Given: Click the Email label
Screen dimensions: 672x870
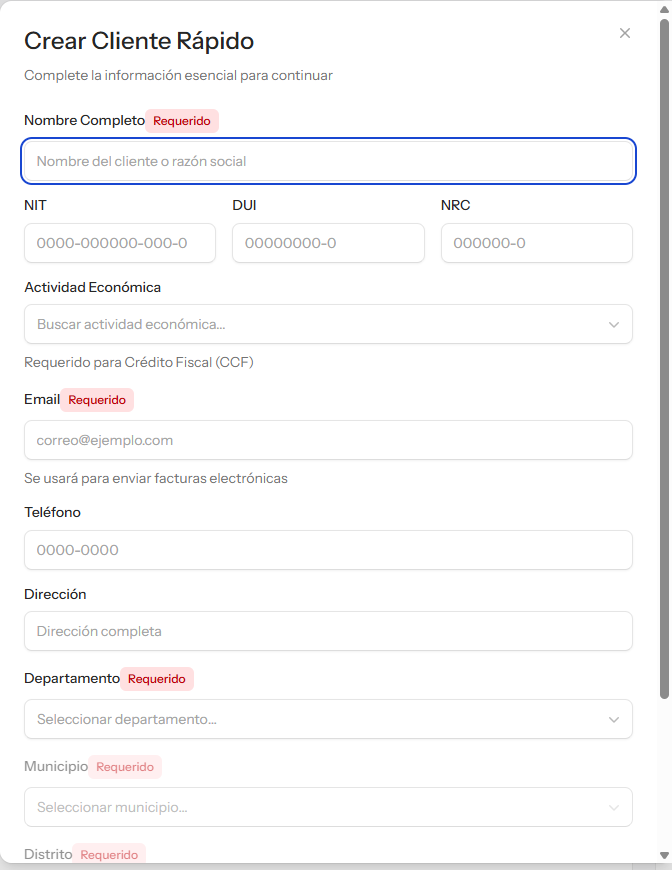Looking at the screenshot, I should [42, 399].
